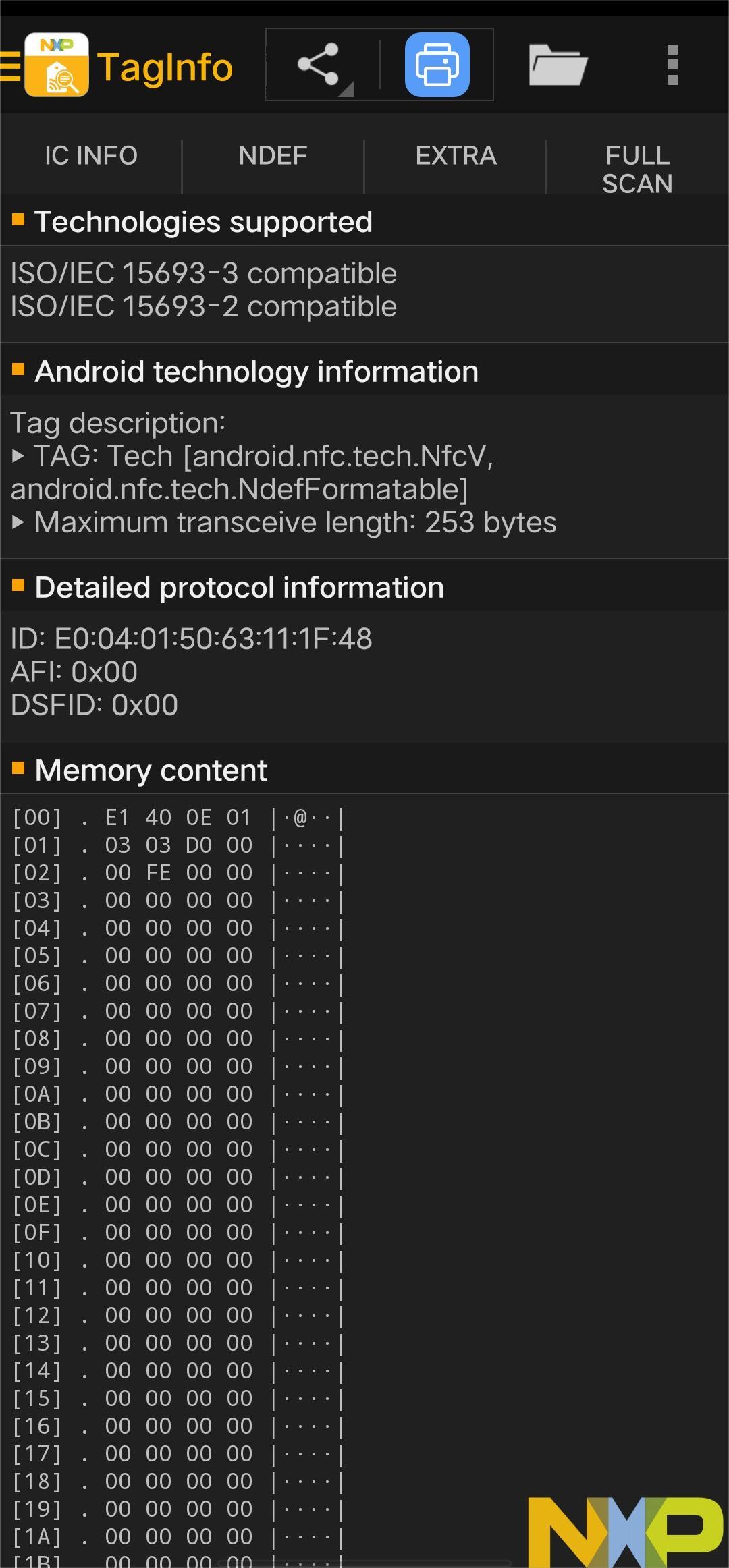Screen dimensions: 729x1568
Task: Collapse Android technology information header
Action: click(364, 371)
